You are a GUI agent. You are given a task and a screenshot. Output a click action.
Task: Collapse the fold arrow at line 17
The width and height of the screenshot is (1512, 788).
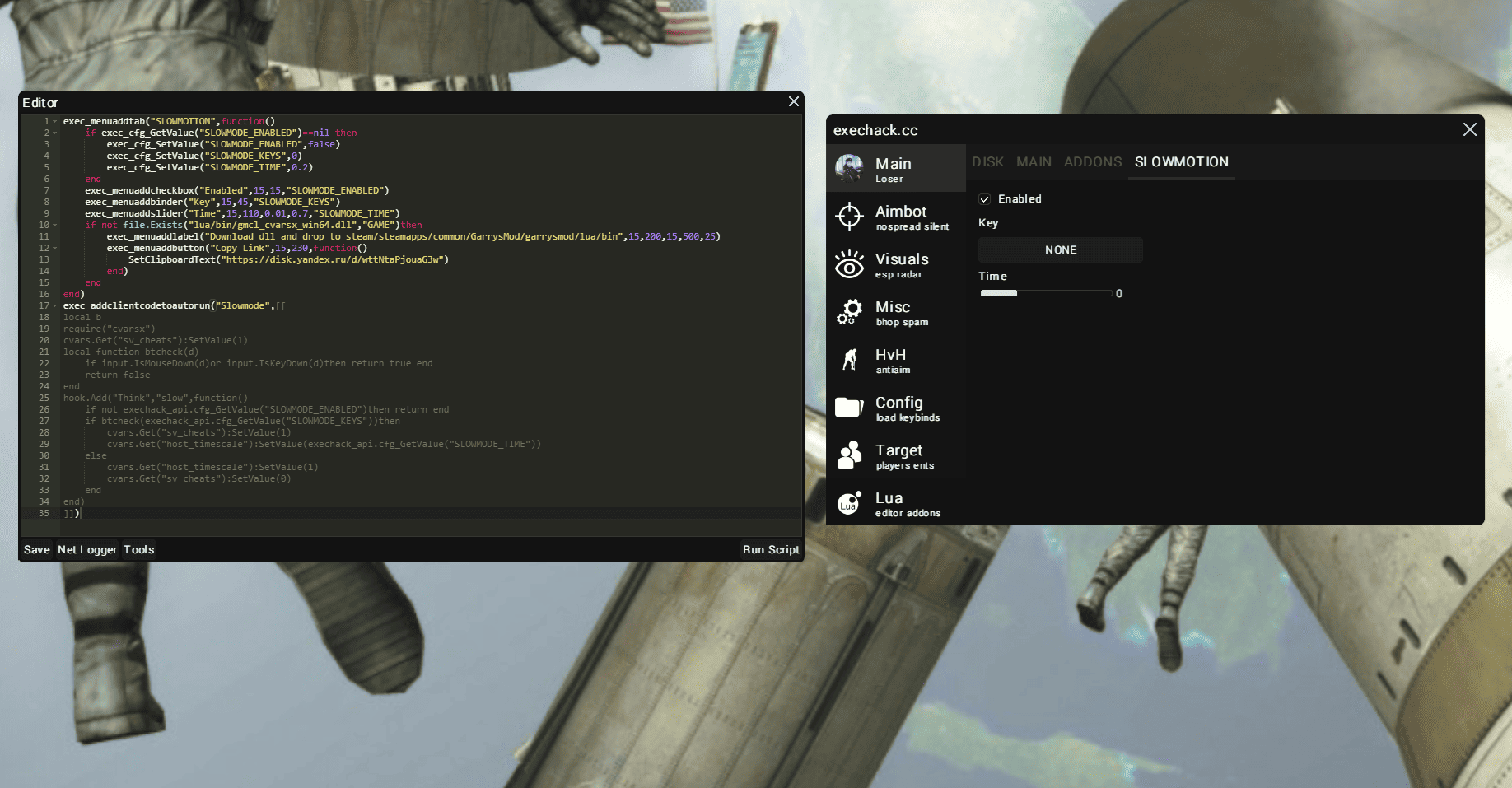pos(55,305)
